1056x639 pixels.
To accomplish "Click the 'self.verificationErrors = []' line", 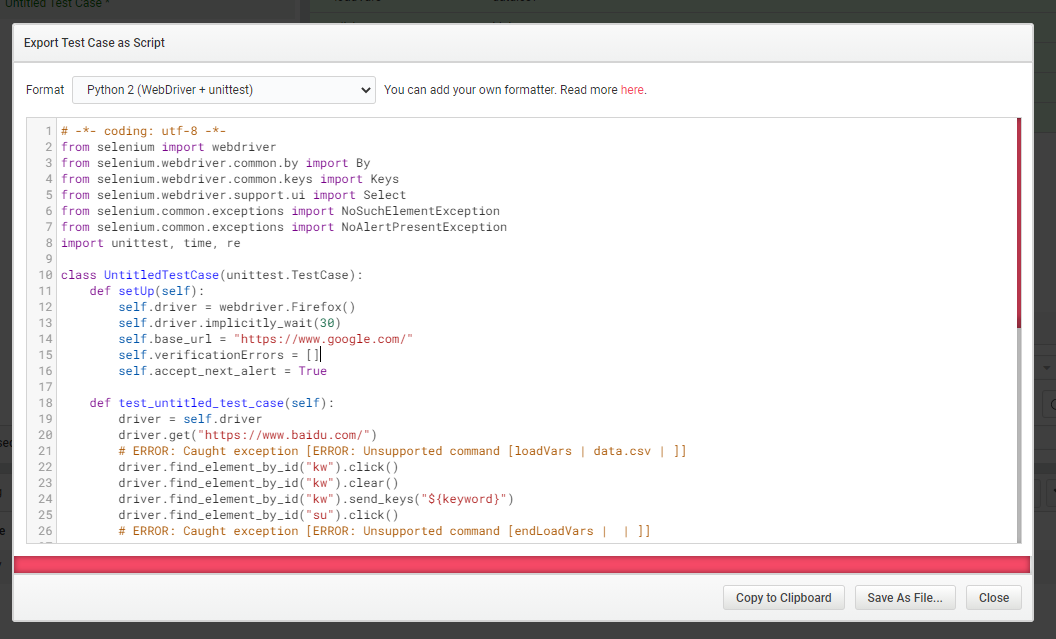I will point(219,355).
